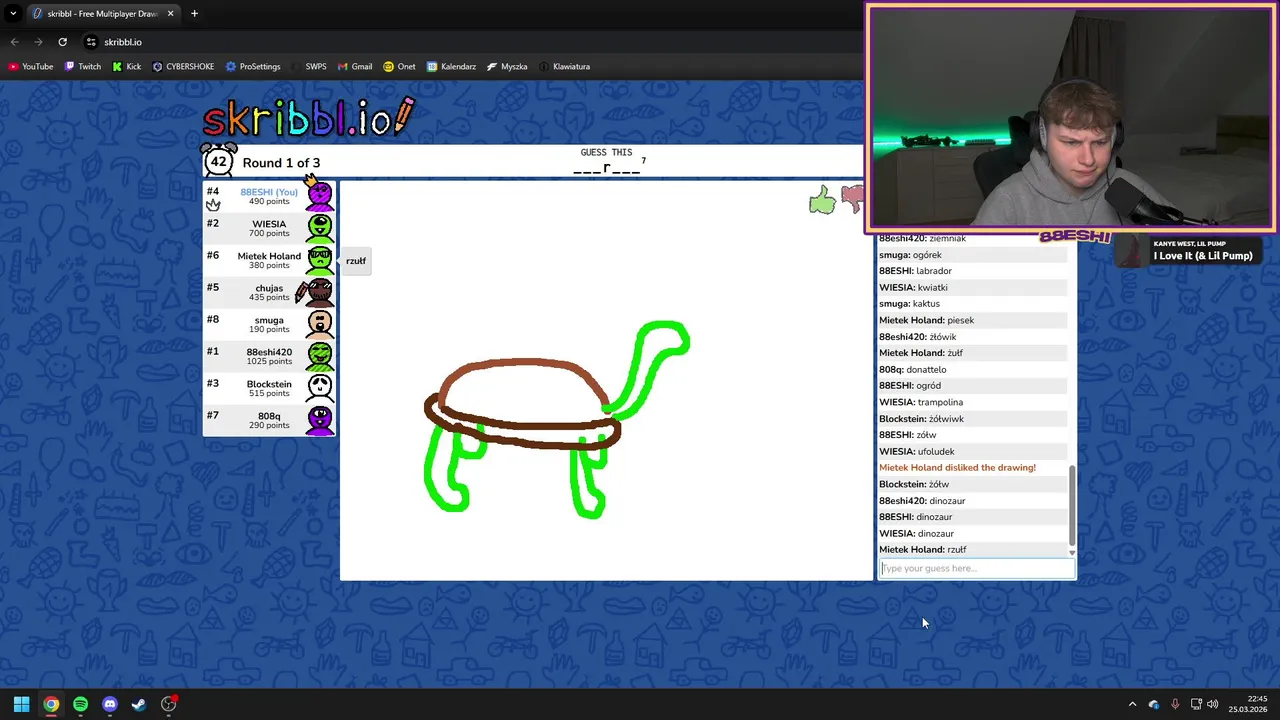Open Discord from the taskbar
The width and height of the screenshot is (1280, 720).
point(110,704)
